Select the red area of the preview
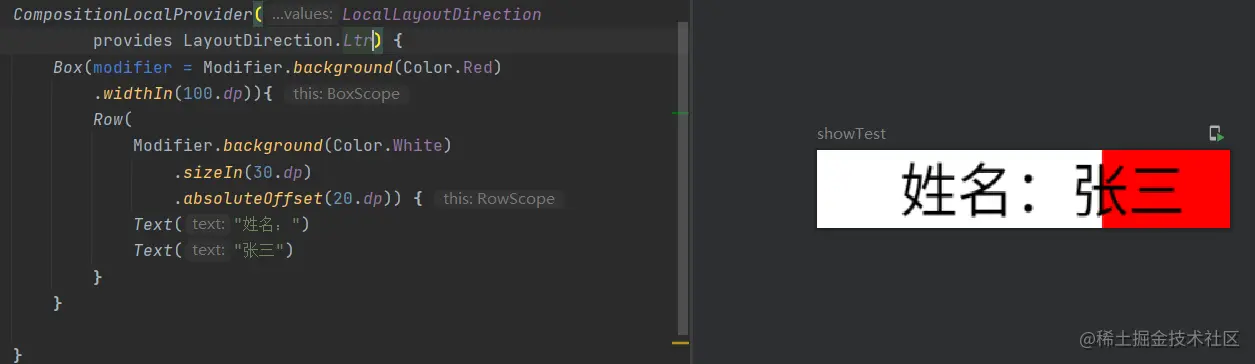 point(1166,189)
